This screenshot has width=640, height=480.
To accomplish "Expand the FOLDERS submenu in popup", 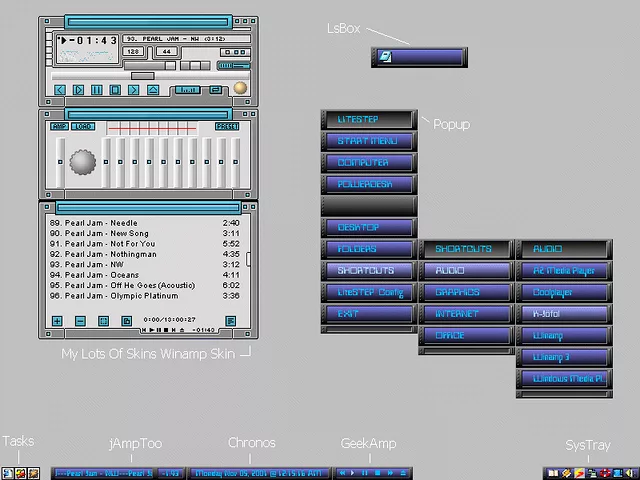I will coord(368,249).
